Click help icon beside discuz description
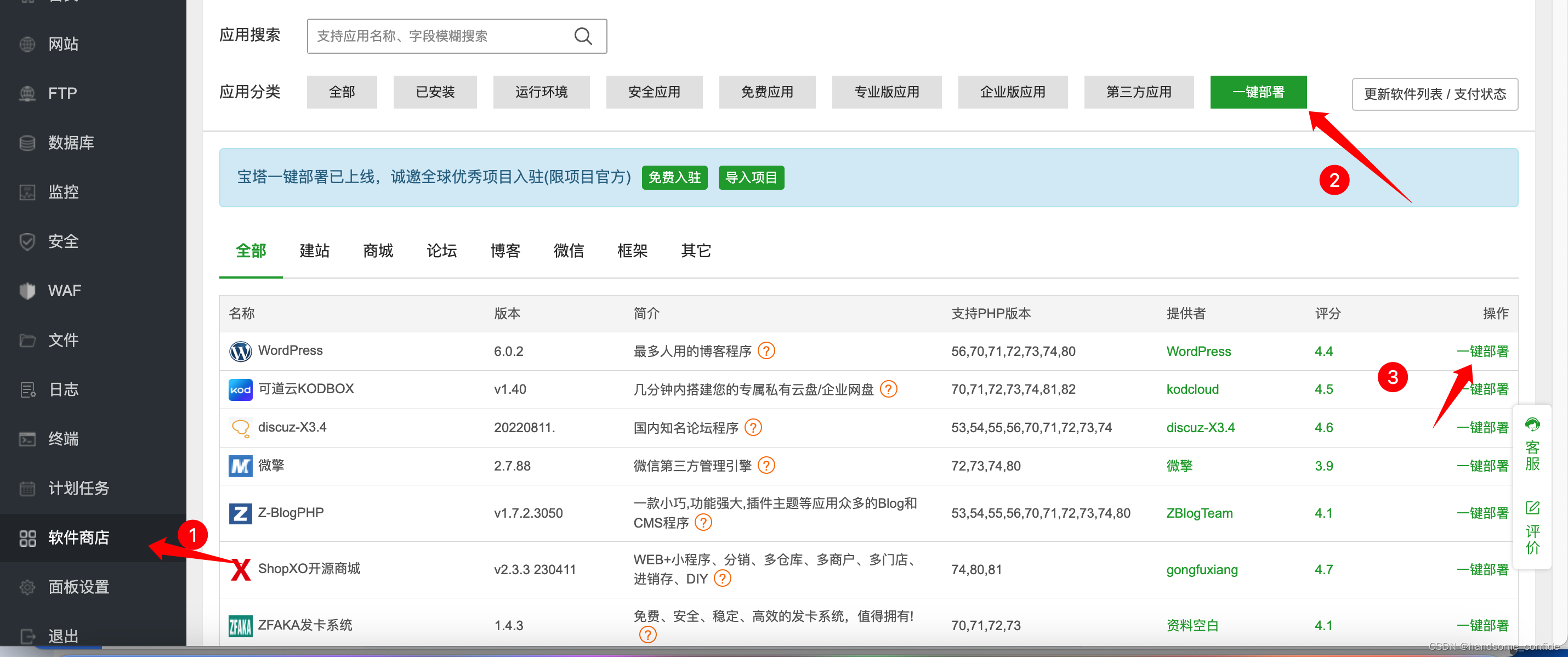The width and height of the screenshot is (1568, 657). (753, 427)
